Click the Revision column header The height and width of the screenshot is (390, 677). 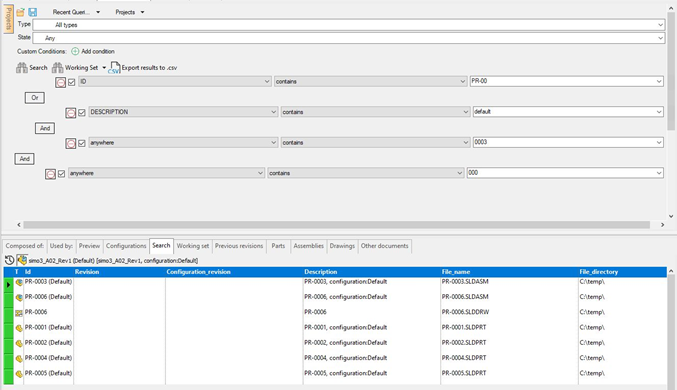point(119,272)
